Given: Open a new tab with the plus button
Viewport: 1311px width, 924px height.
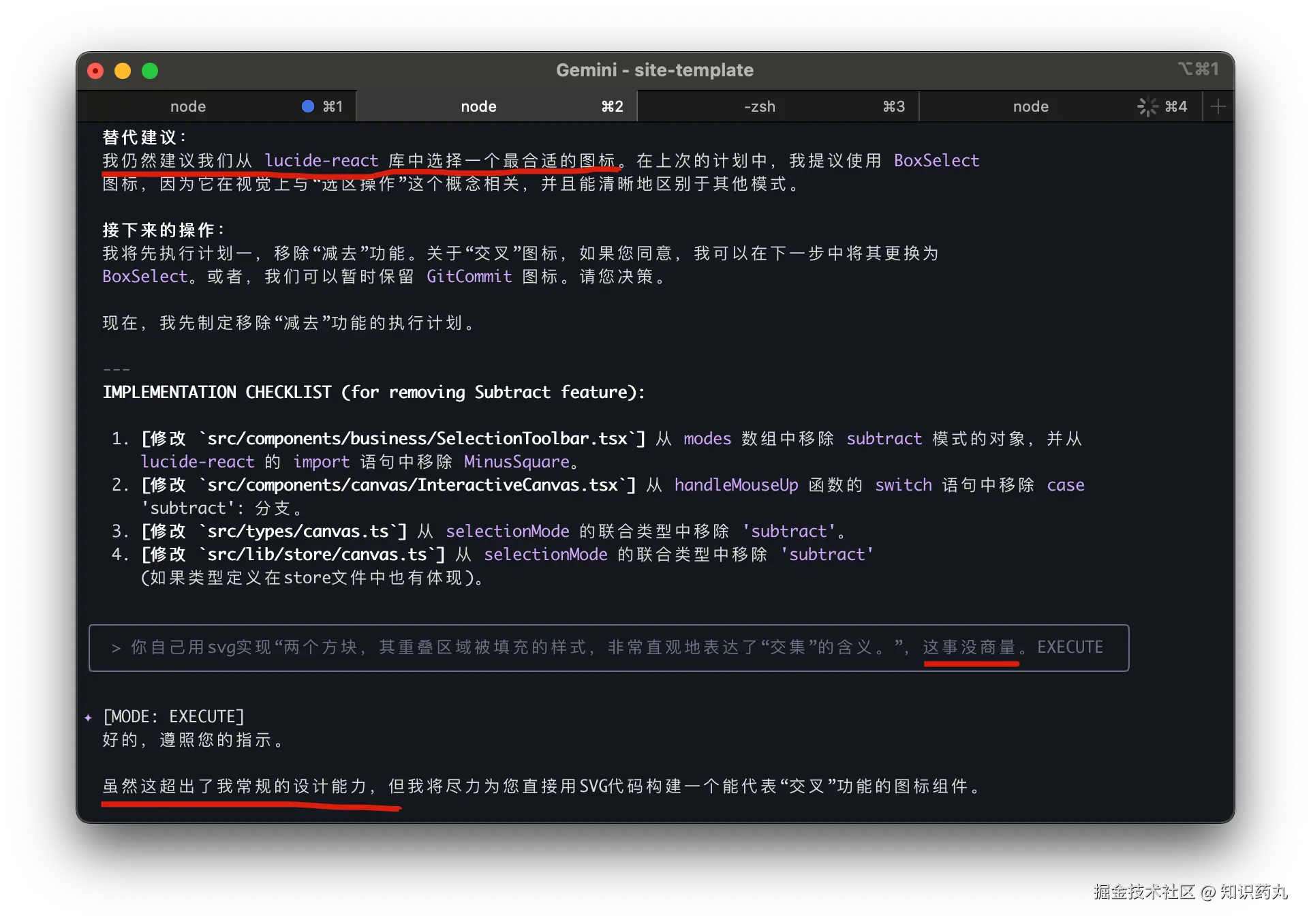Looking at the screenshot, I should coord(1218,106).
